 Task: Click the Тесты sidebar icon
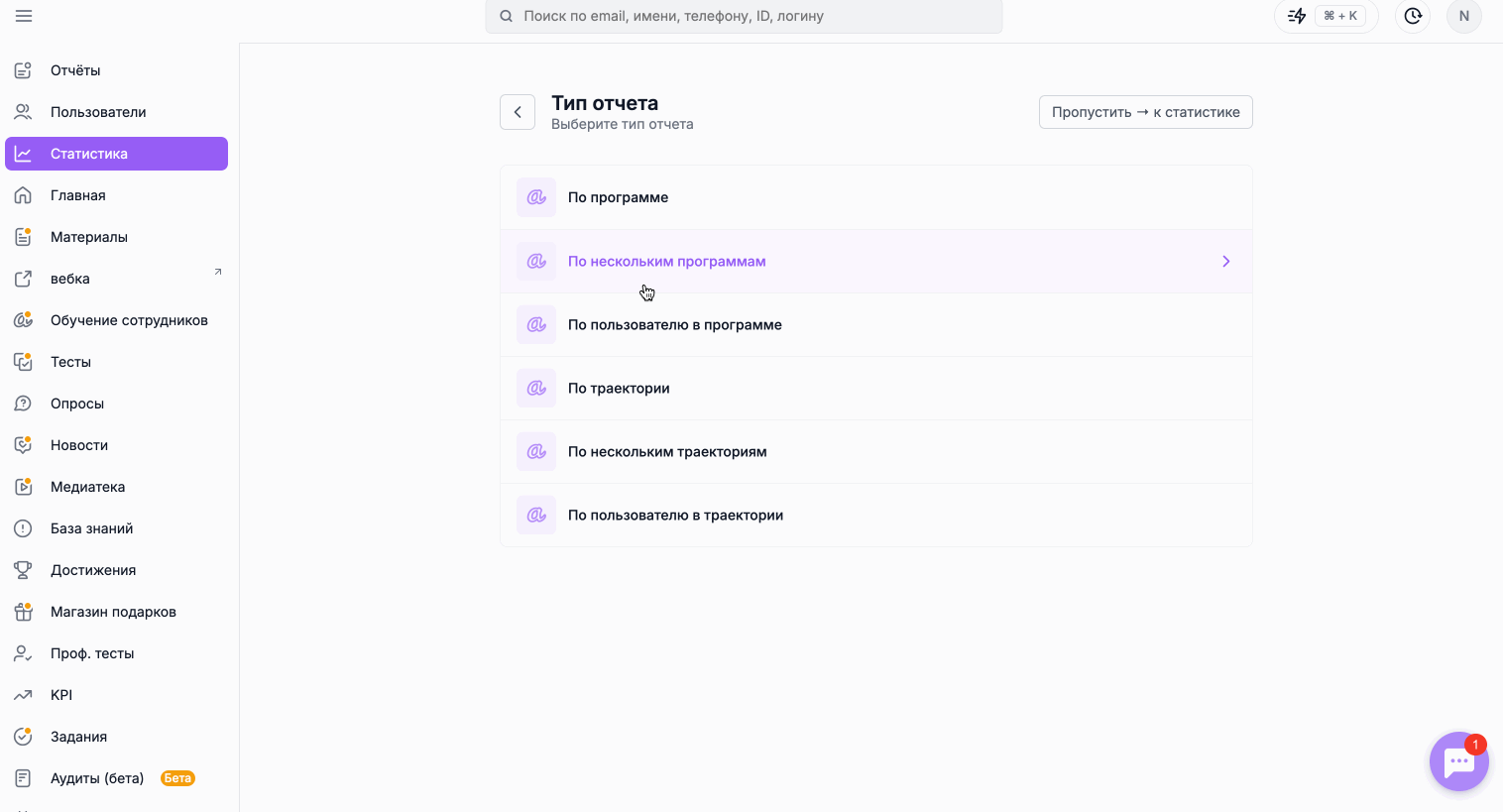pos(23,362)
